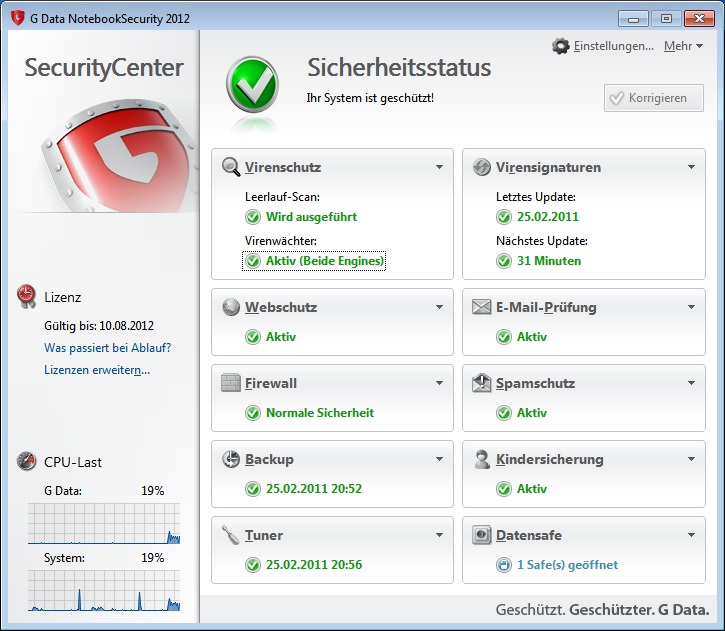The width and height of the screenshot is (725, 631).
Task: Open the Backup dropdown arrow
Action: (439, 459)
